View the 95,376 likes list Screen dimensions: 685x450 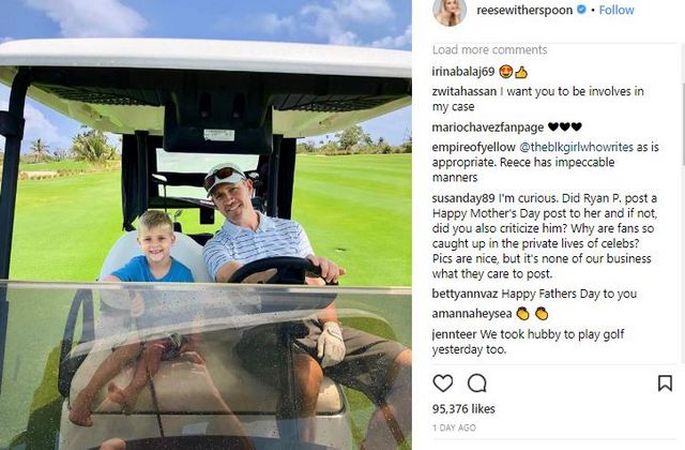pyautogui.click(x=464, y=409)
